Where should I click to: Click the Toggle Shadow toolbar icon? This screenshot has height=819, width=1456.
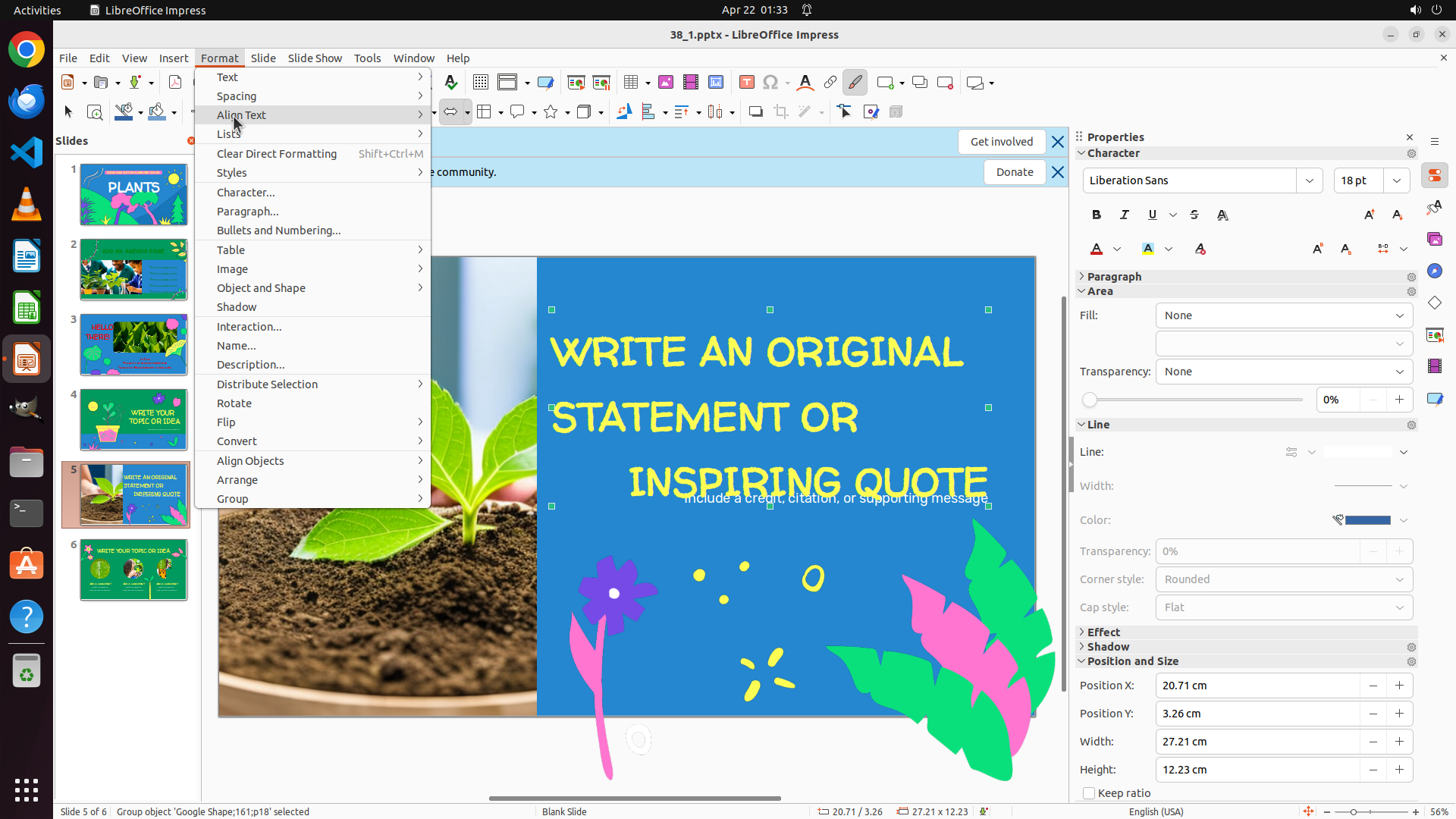point(755,112)
